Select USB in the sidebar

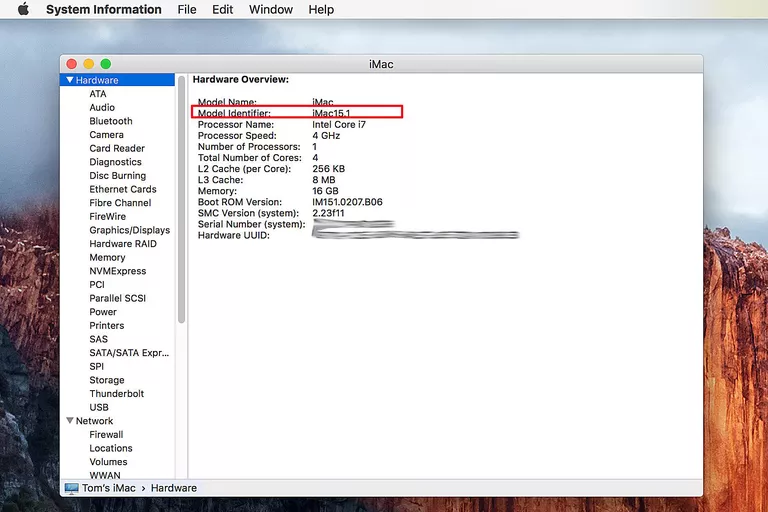pos(99,408)
